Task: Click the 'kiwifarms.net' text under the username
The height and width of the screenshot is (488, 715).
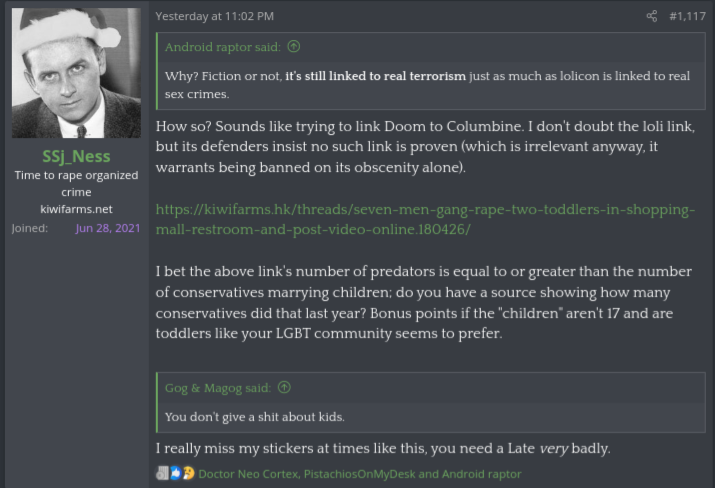Action: (76, 209)
